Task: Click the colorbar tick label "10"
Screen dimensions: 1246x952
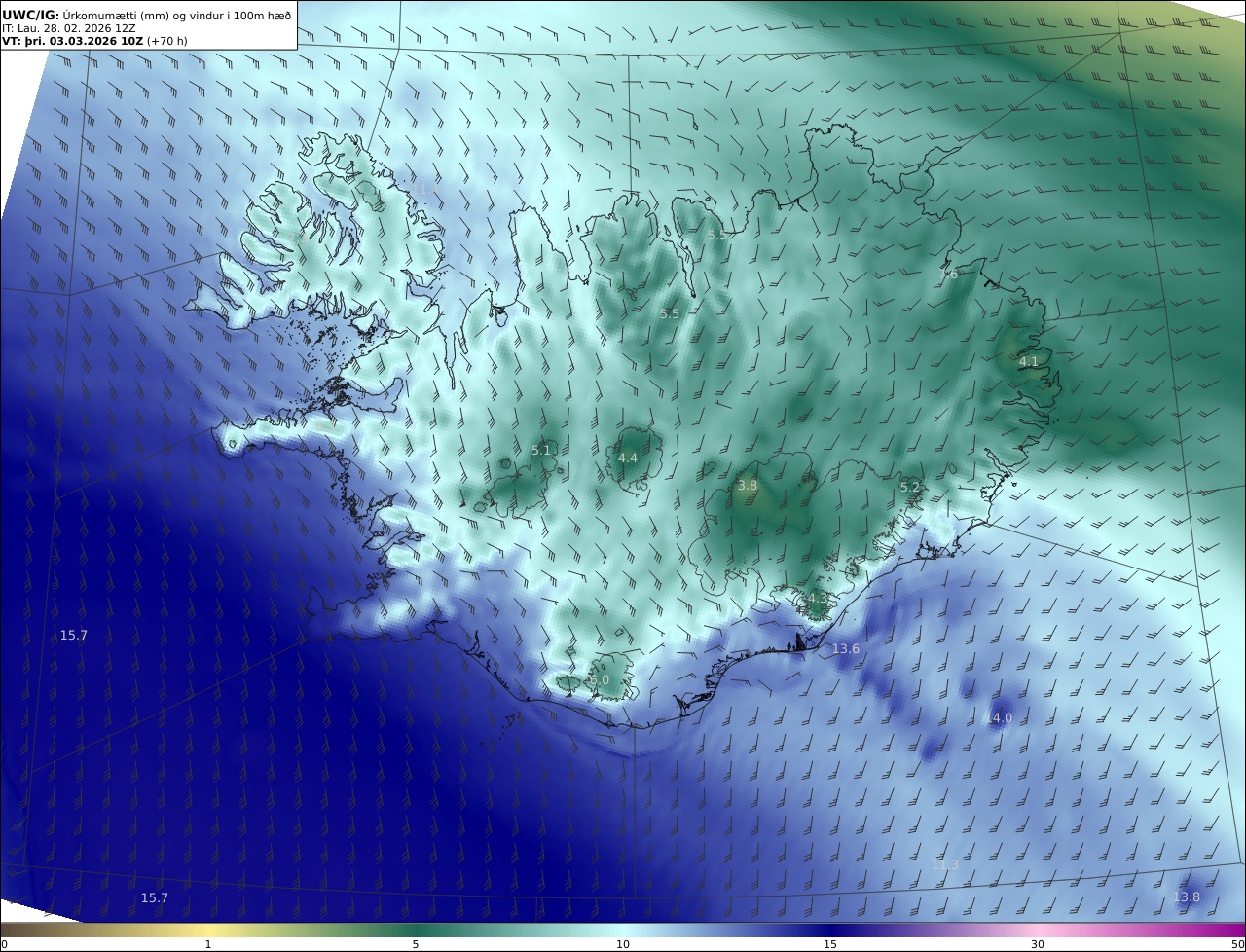Action: (x=623, y=944)
